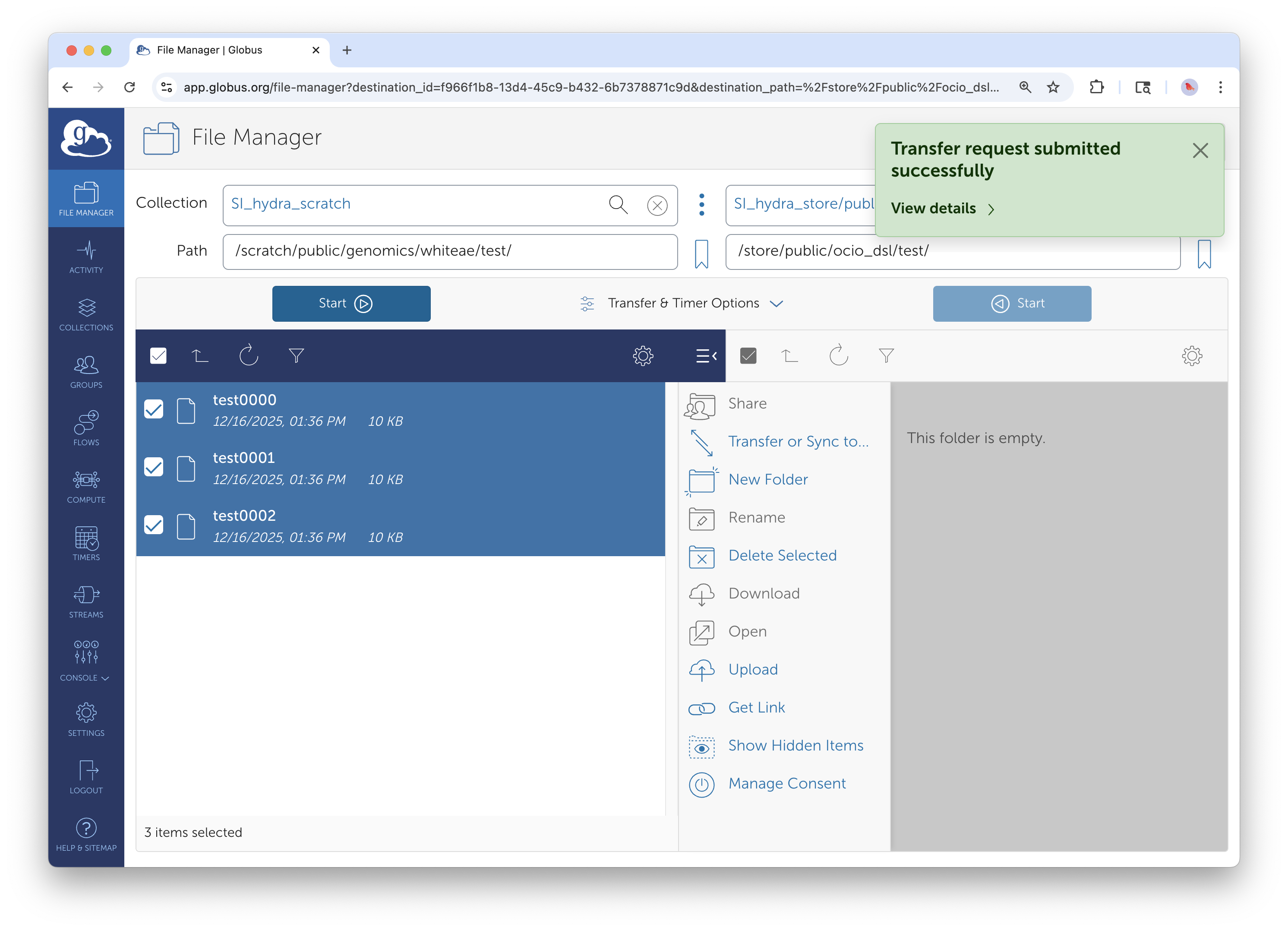Uncheck the test0002 file checkbox
The width and height of the screenshot is (1288, 931).
click(153, 525)
